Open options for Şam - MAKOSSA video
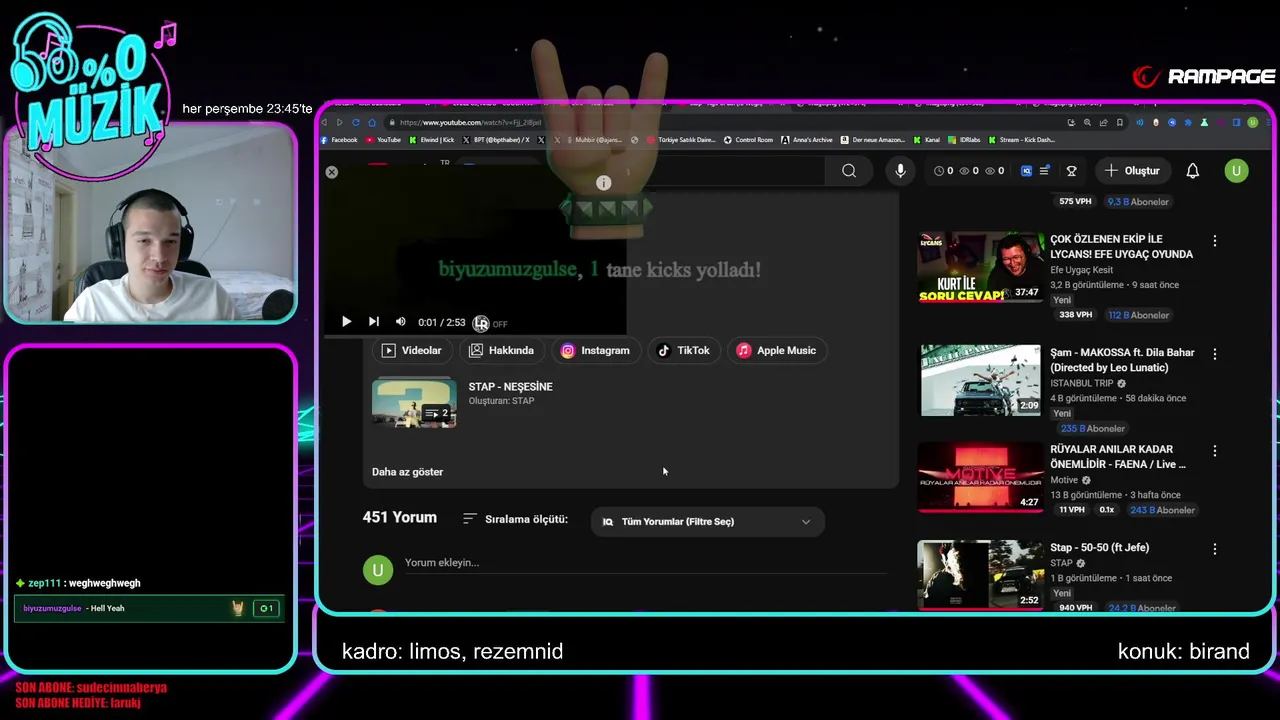 pyautogui.click(x=1215, y=354)
